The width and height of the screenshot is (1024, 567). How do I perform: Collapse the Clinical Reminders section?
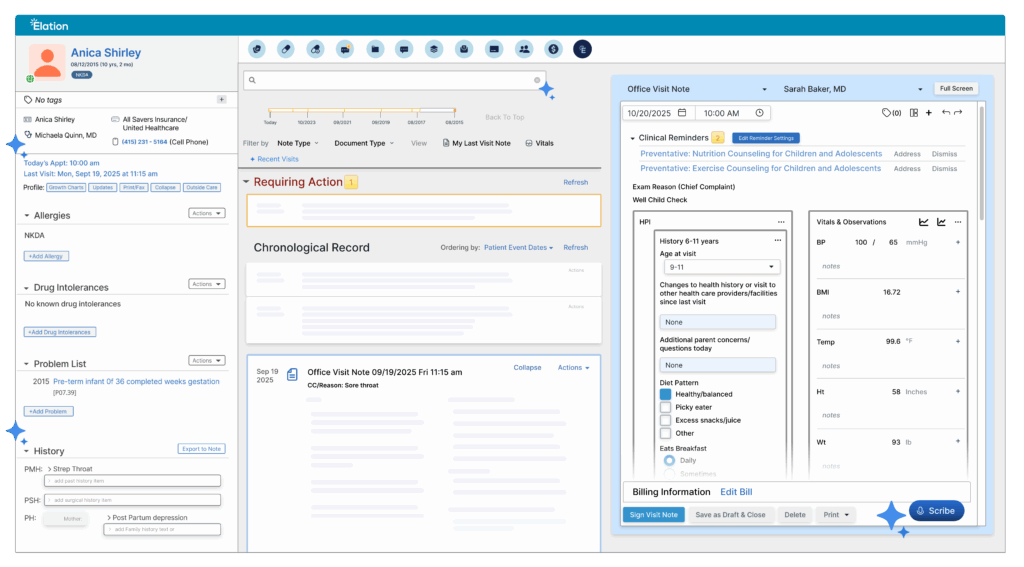point(632,138)
